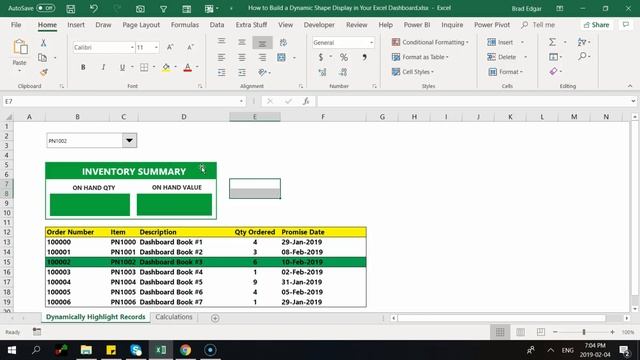Click the Clear eraser icon
Screen dimensions: 640x360
553,71
